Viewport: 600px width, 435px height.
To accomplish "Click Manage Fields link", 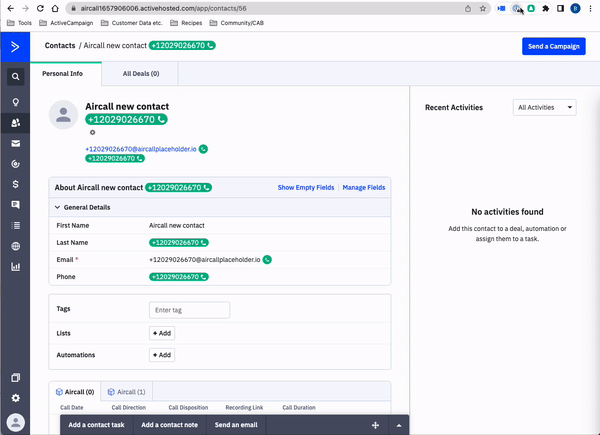I will 364,187.
